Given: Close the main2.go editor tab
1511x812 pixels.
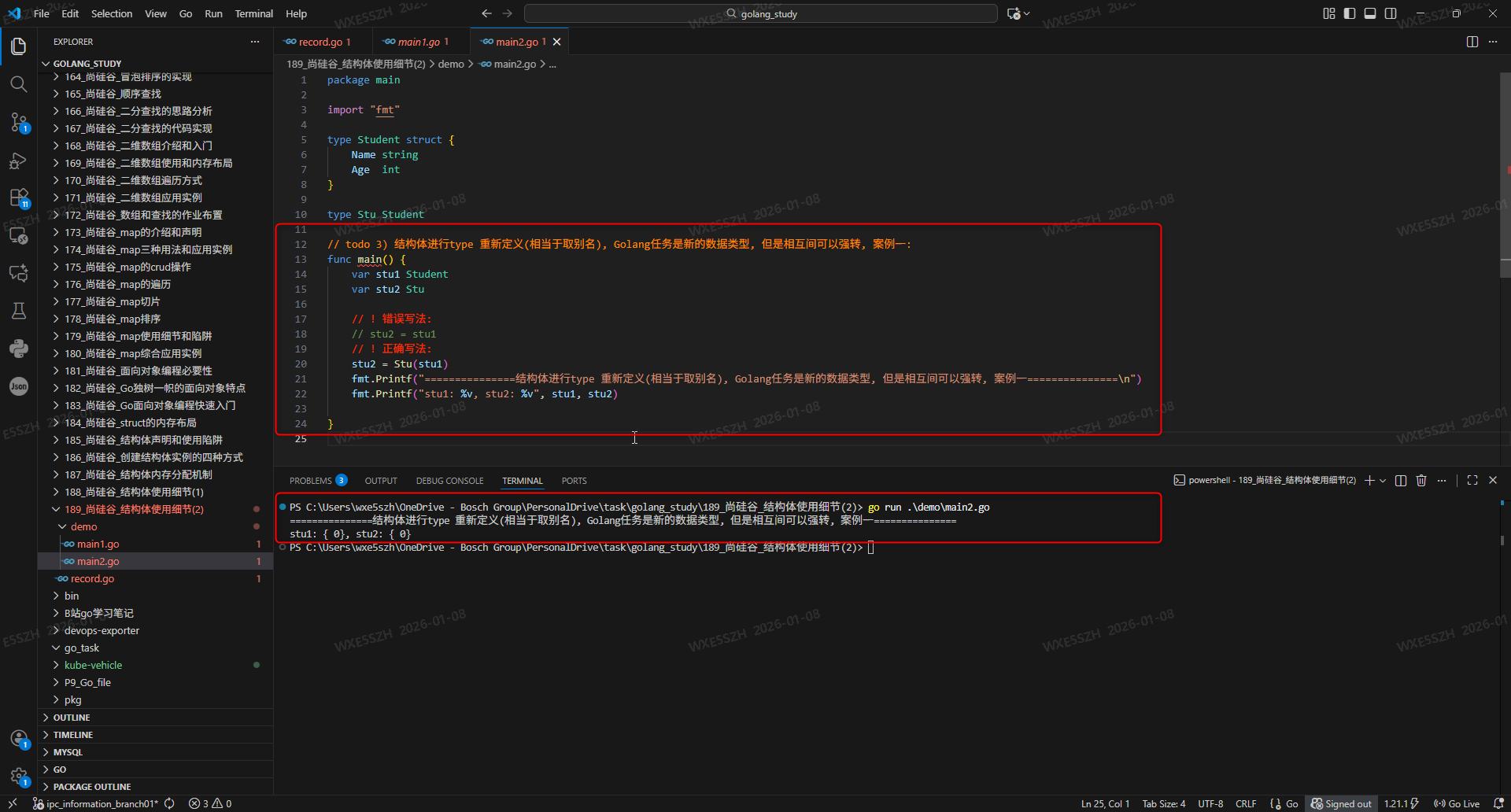Looking at the screenshot, I should coord(557,42).
